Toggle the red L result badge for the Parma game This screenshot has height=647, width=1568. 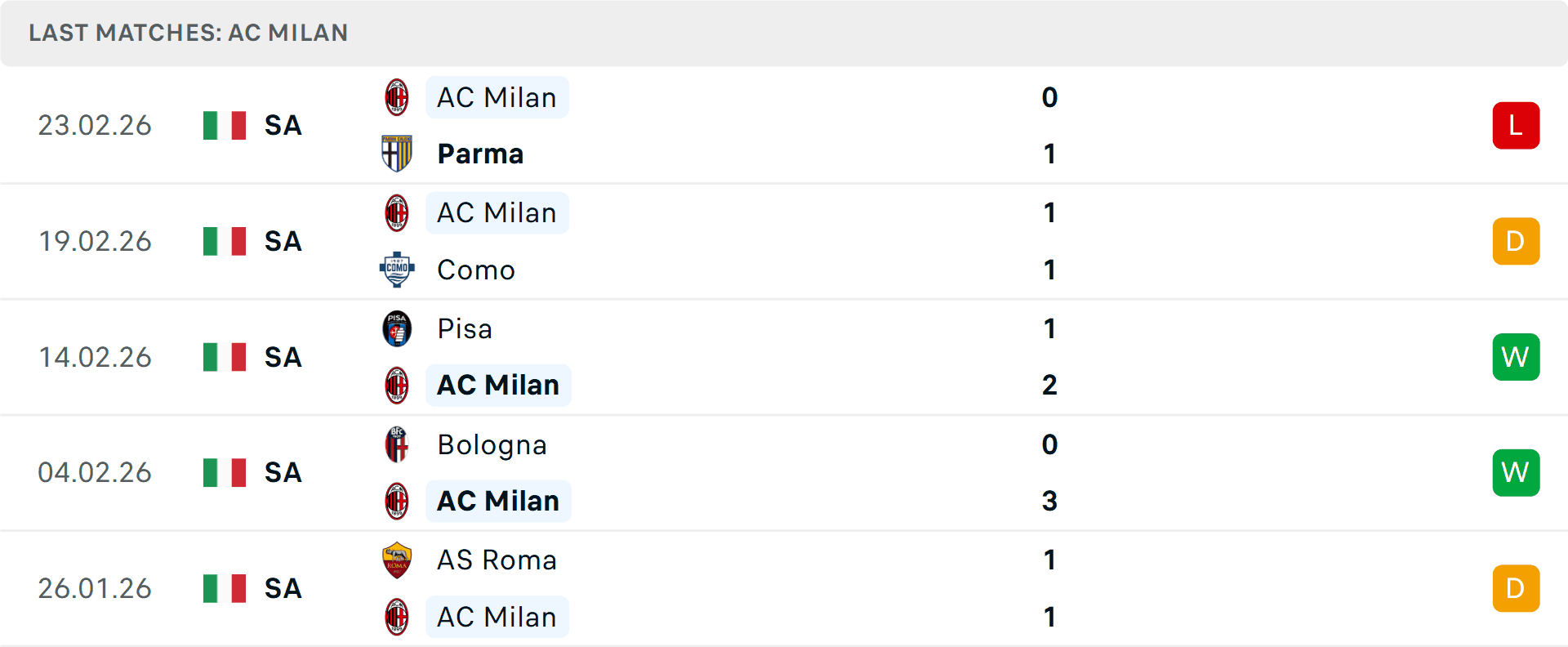[x=1516, y=125]
